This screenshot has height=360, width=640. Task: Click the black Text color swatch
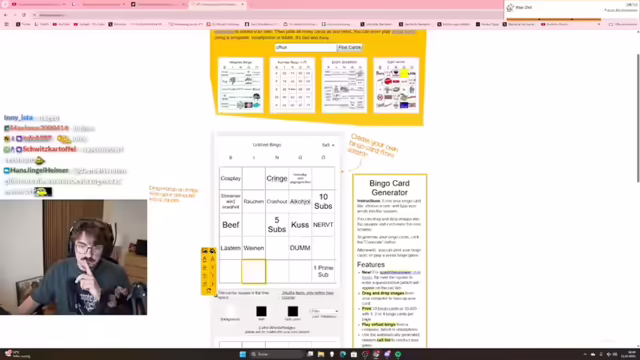click(261, 311)
